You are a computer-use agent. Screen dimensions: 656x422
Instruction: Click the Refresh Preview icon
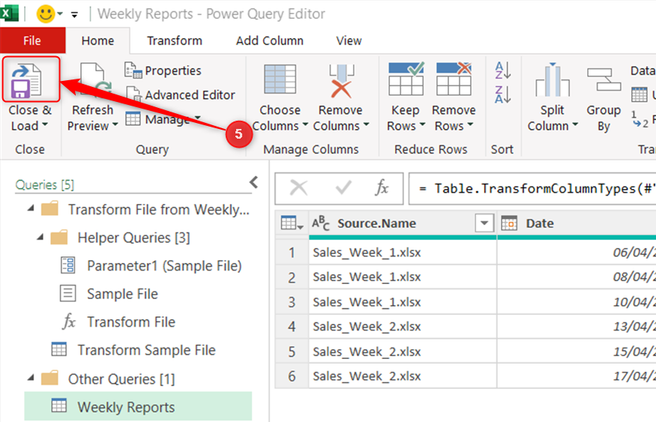coord(95,81)
